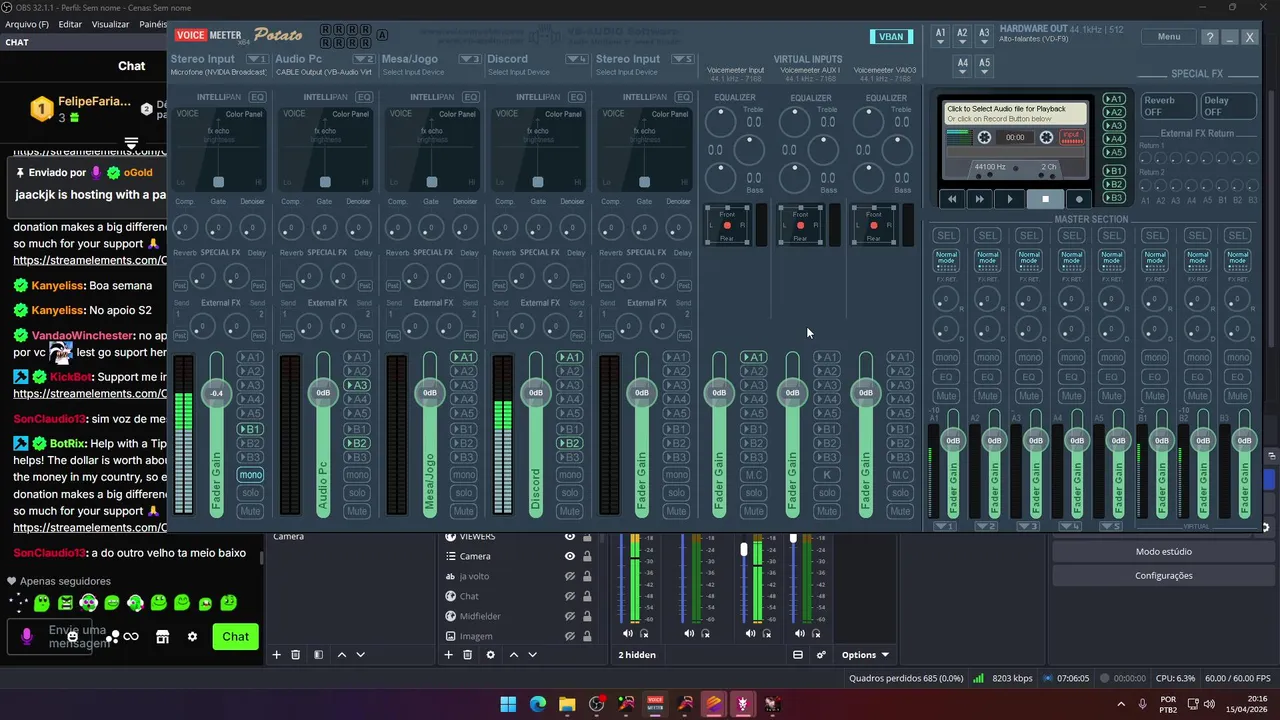This screenshot has width=1280, height=720.
Task: Click Modo estúdio button
Action: (1163, 552)
